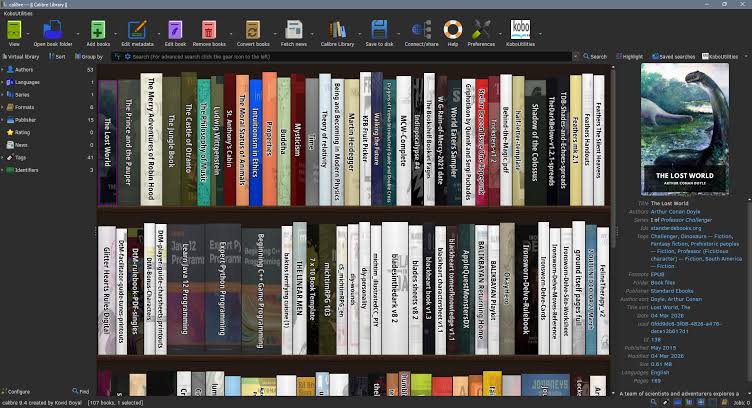Expand the Series category
Viewport: 752px width, 408px height.
pos(2,94)
